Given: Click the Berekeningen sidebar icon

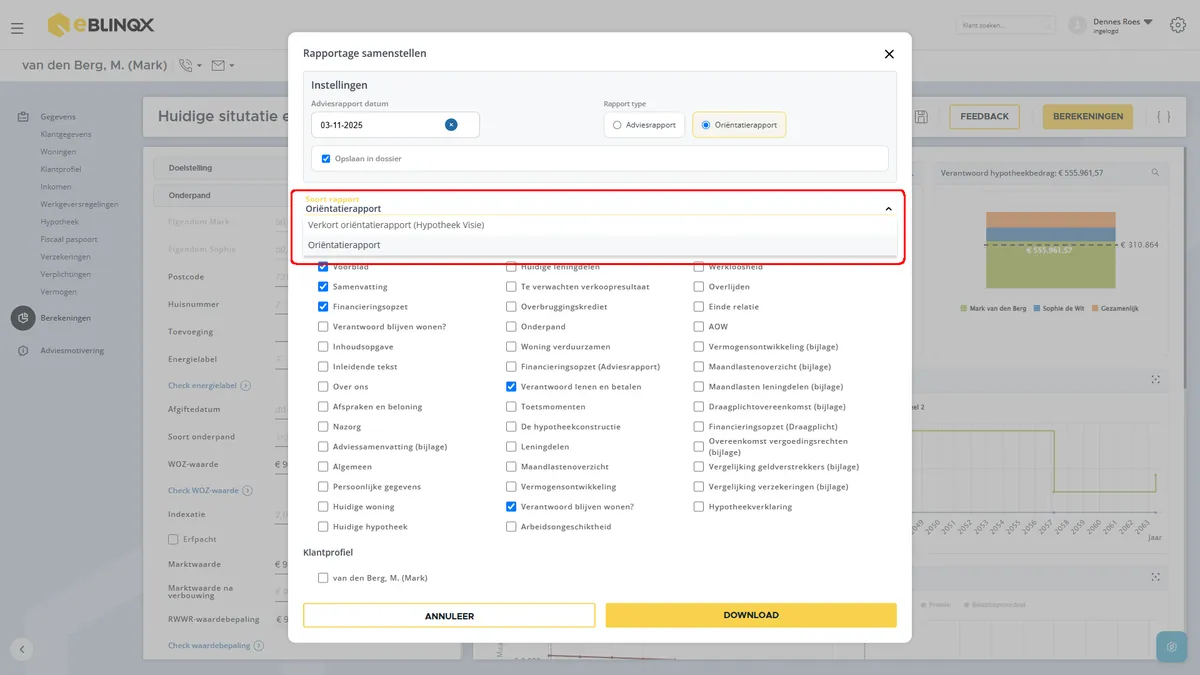Looking at the screenshot, I should click(x=23, y=318).
